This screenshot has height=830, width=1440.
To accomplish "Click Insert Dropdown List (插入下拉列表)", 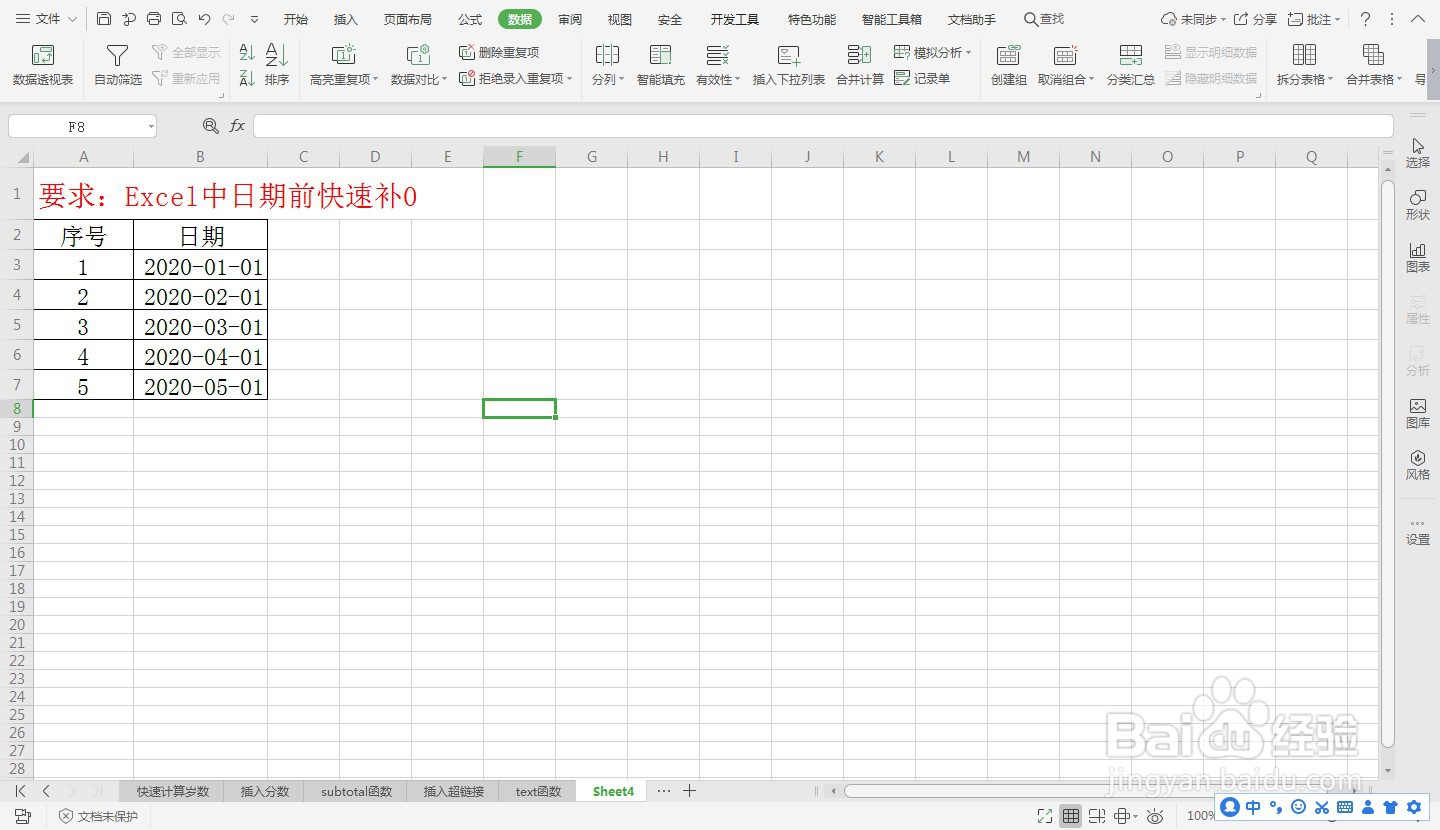I will pyautogui.click(x=789, y=65).
